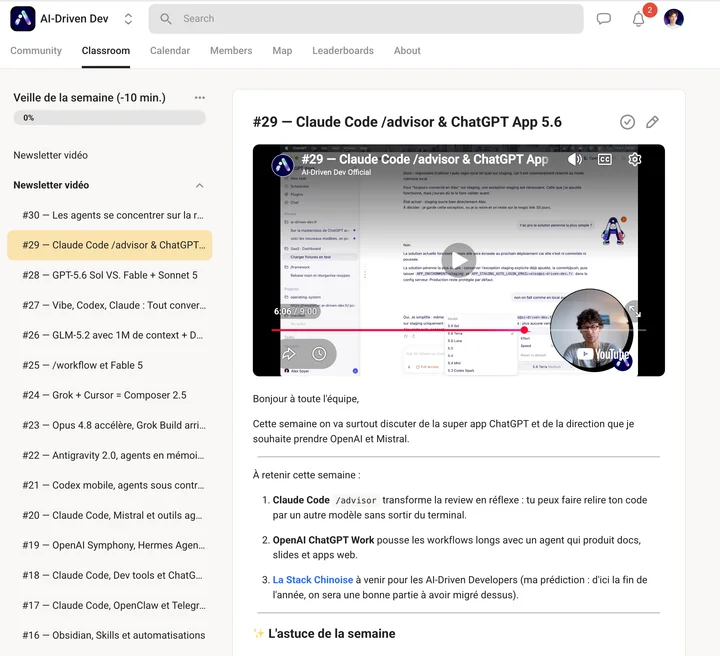Image resolution: width=720 pixels, height=656 pixels.
Task: Open the About tab
Action: pyautogui.click(x=407, y=50)
